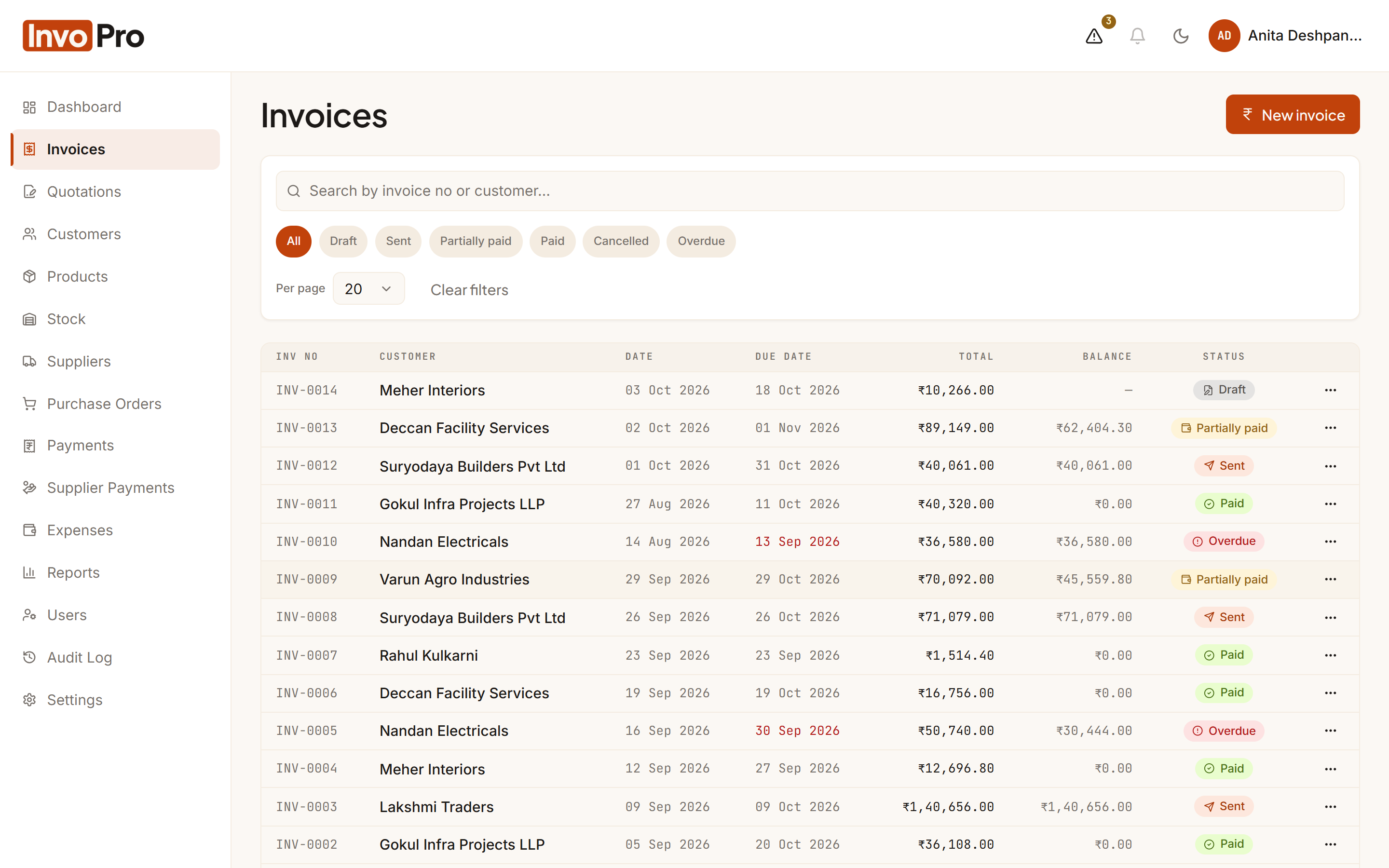Click the TOTAL column header

(x=976, y=356)
